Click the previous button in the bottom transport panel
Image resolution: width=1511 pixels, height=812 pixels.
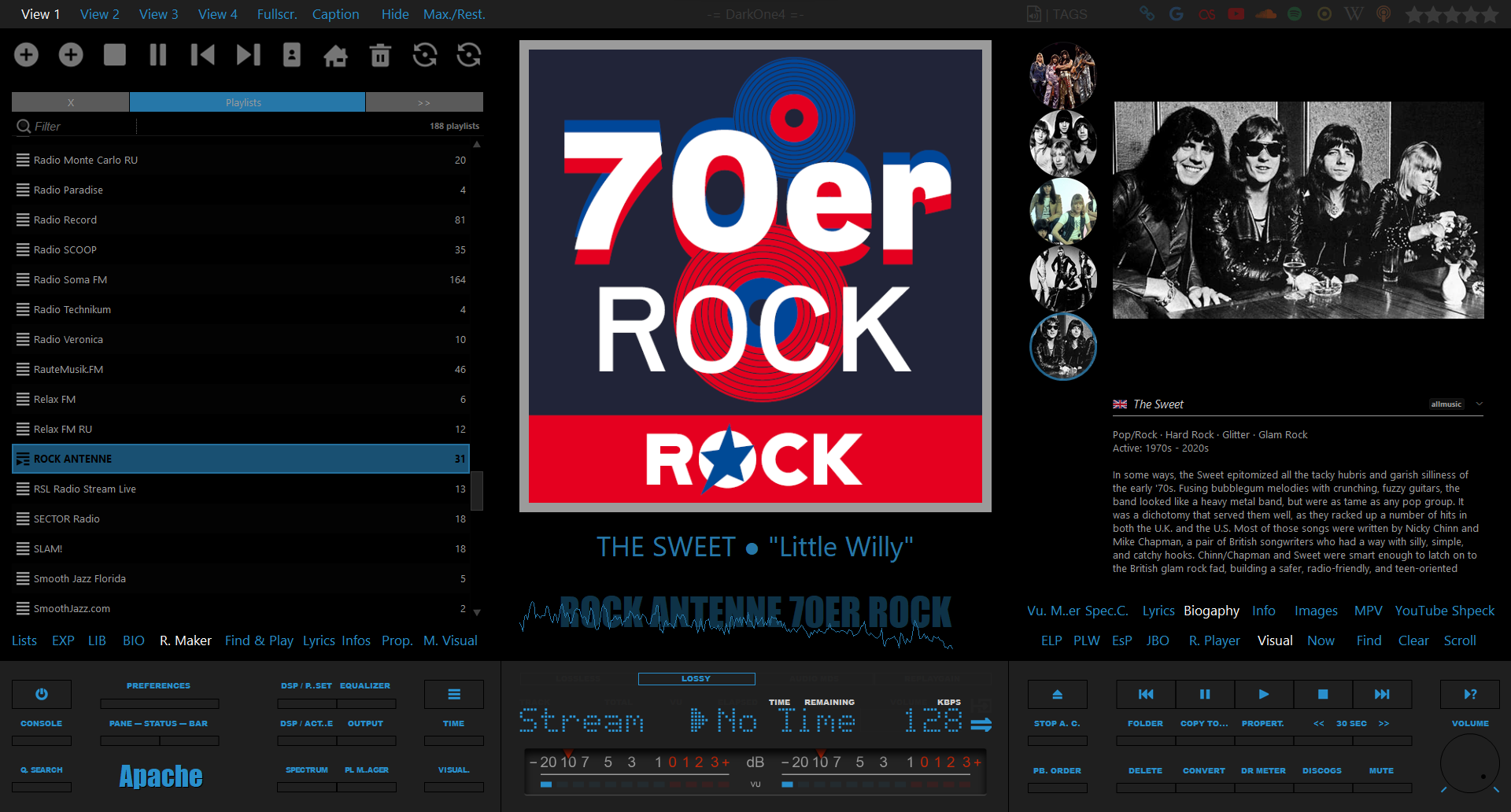(1146, 694)
